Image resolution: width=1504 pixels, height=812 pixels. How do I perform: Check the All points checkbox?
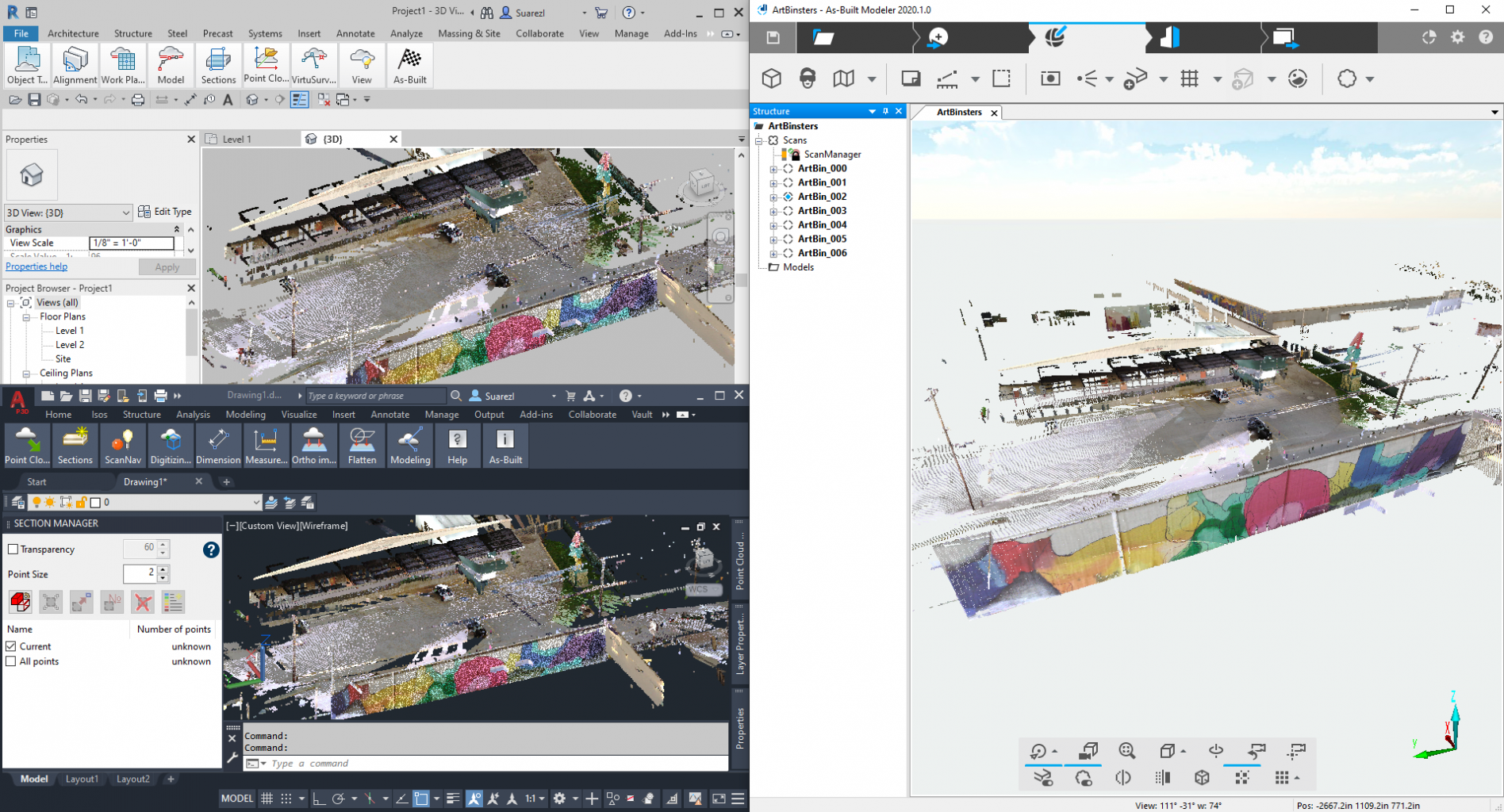11,661
